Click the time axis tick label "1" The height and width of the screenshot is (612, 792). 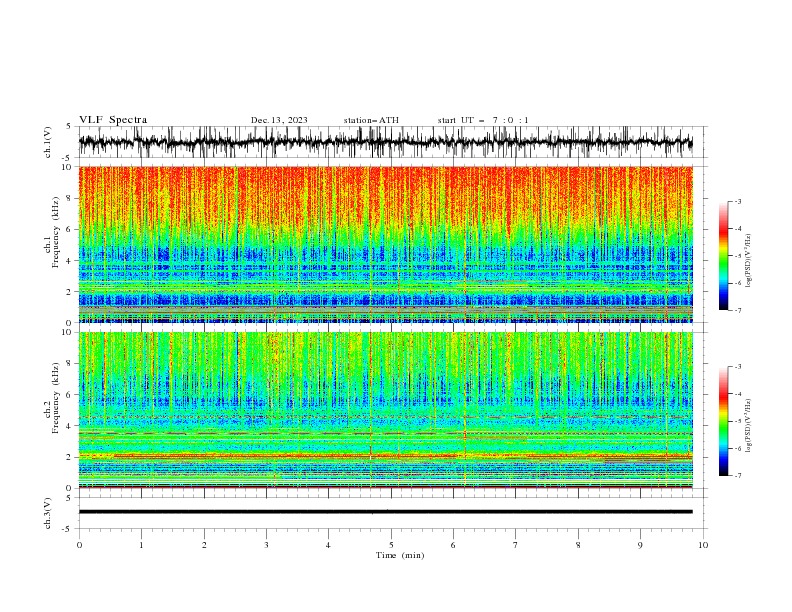tap(141, 545)
